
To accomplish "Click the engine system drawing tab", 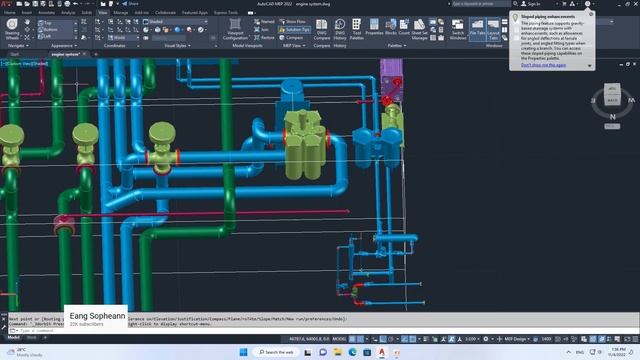I will pos(65,54).
